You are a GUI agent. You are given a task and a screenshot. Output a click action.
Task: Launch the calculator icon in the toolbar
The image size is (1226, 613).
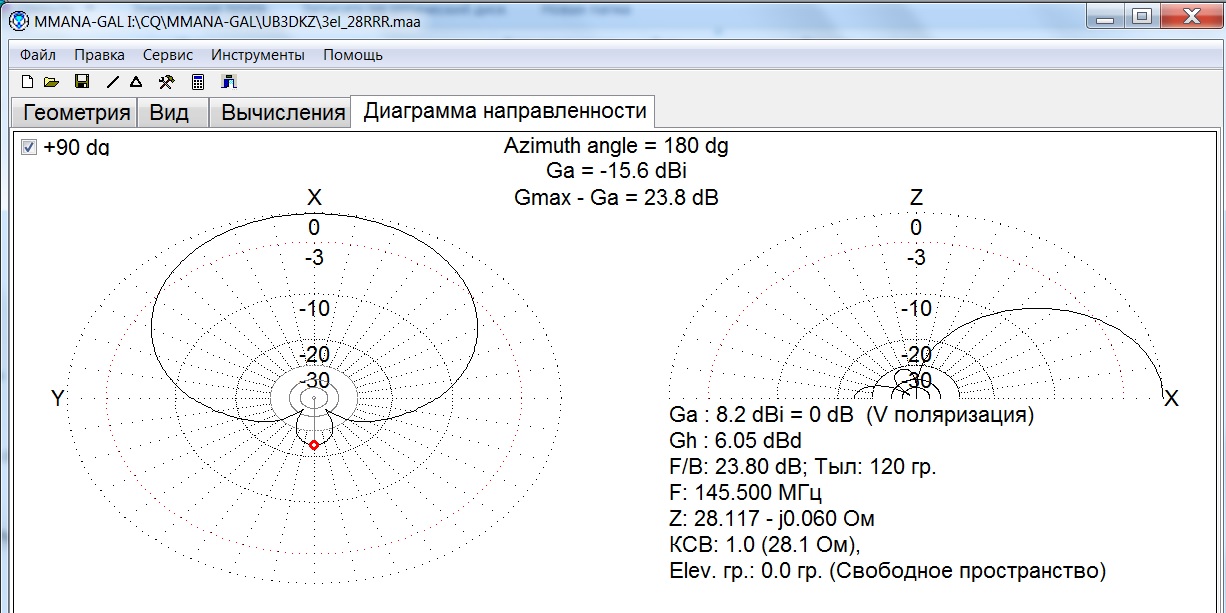pos(198,82)
